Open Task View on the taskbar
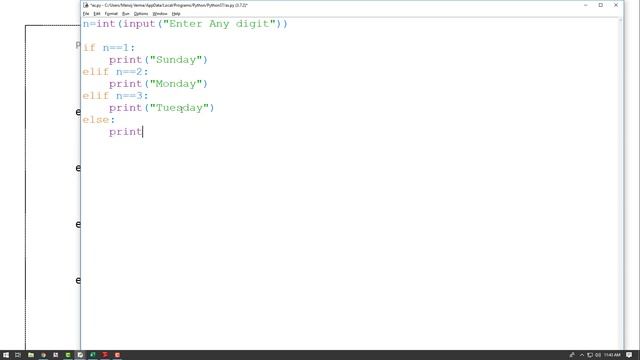640x360 pixels. [x=18, y=355]
